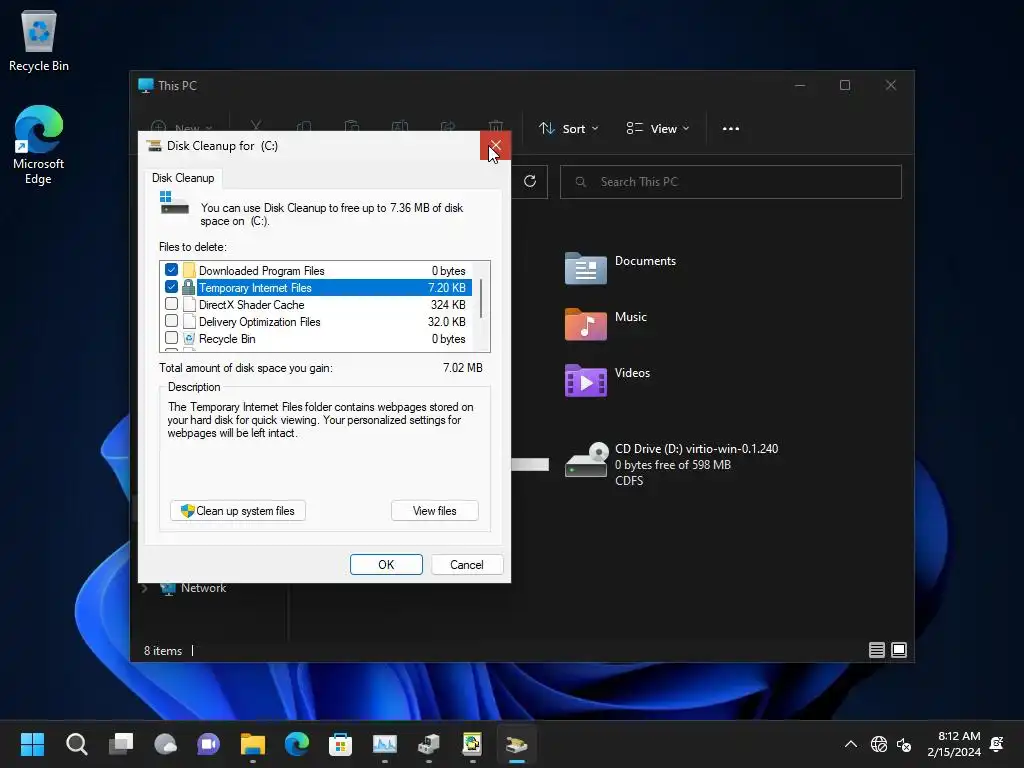Select the DirectX Shader Cache row text
This screenshot has width=1024, height=768.
pos(251,305)
